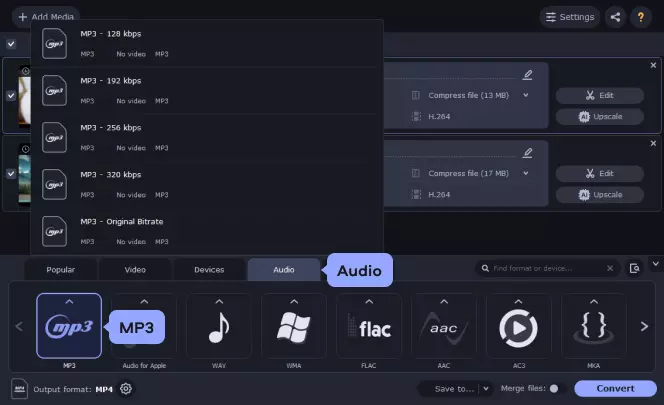Click Add Media button
Image resolution: width=664 pixels, height=405 pixels.
46,17
